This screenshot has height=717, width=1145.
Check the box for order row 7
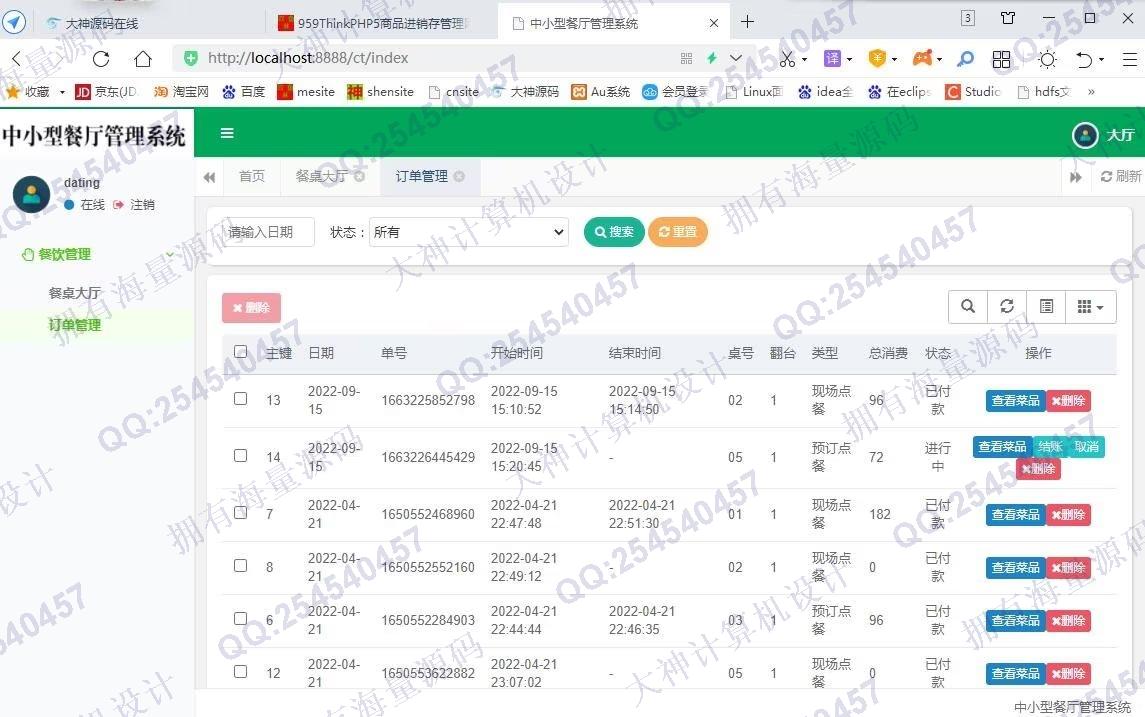[240, 513]
